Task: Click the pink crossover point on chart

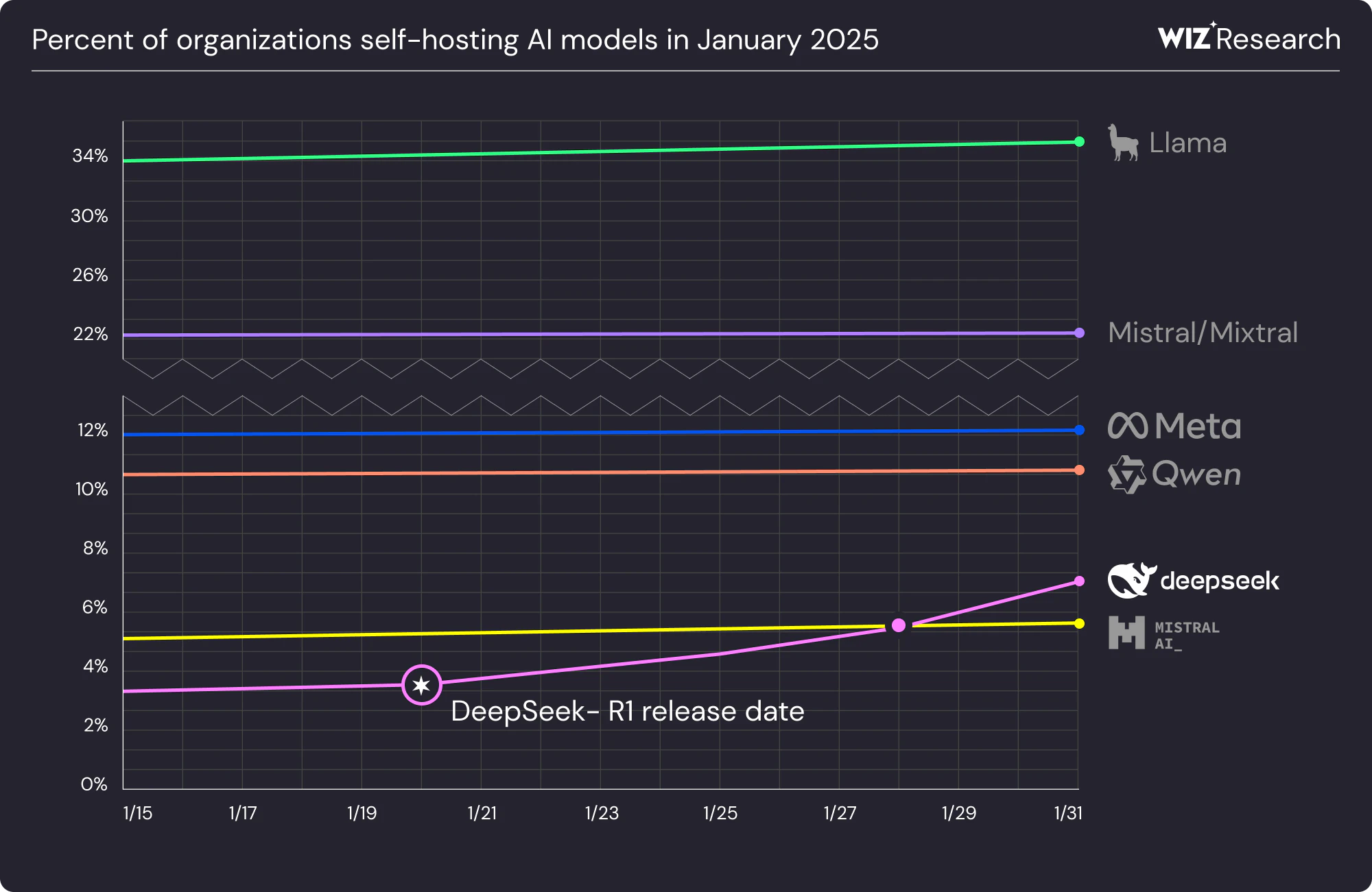Action: [x=898, y=625]
